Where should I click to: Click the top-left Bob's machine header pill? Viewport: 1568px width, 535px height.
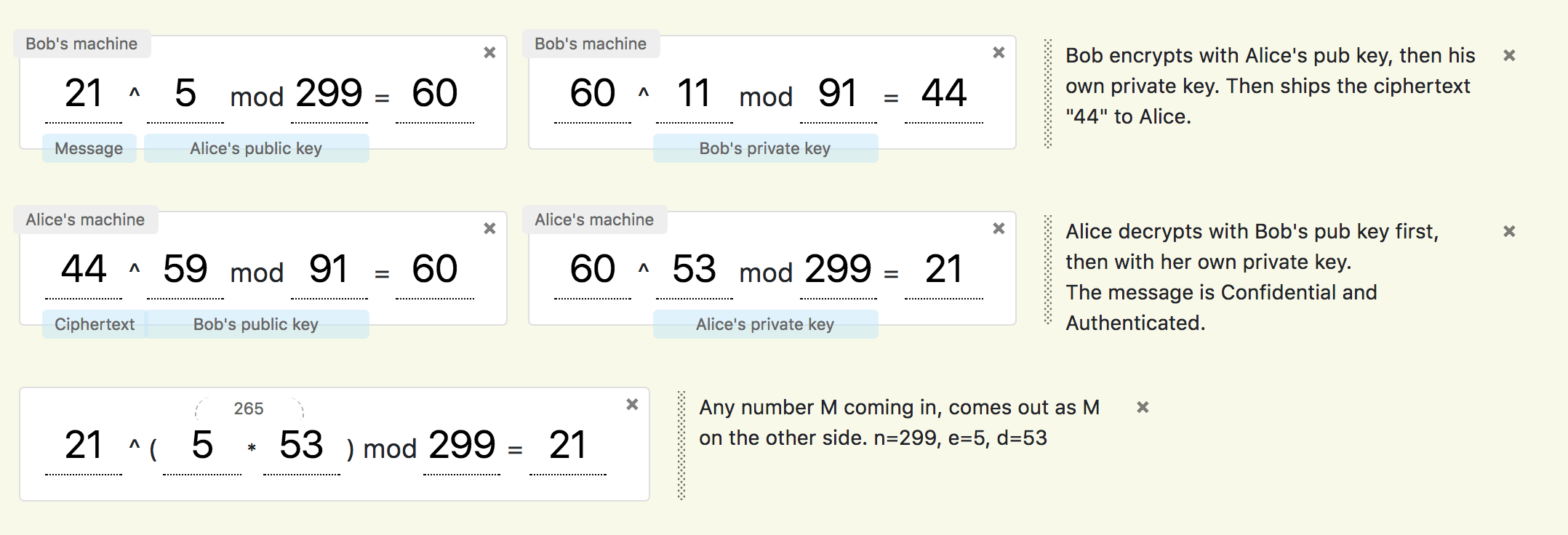coord(81,44)
